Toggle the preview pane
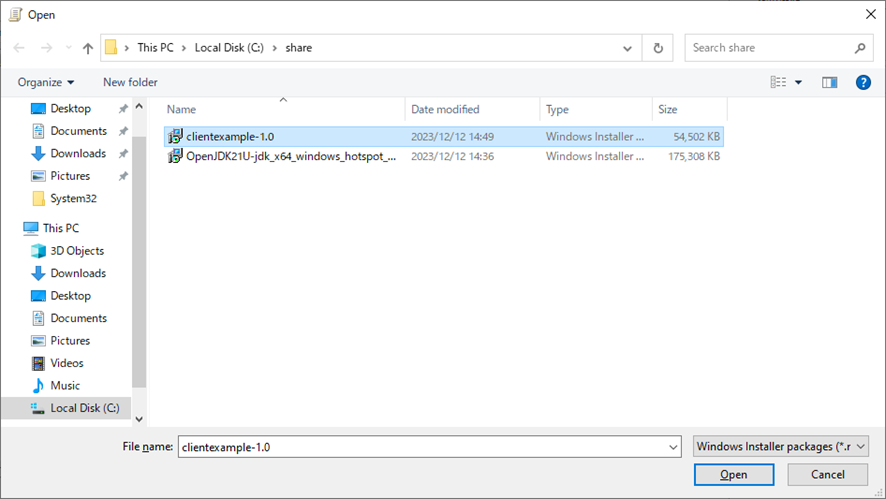This screenshot has height=499, width=886. click(829, 83)
